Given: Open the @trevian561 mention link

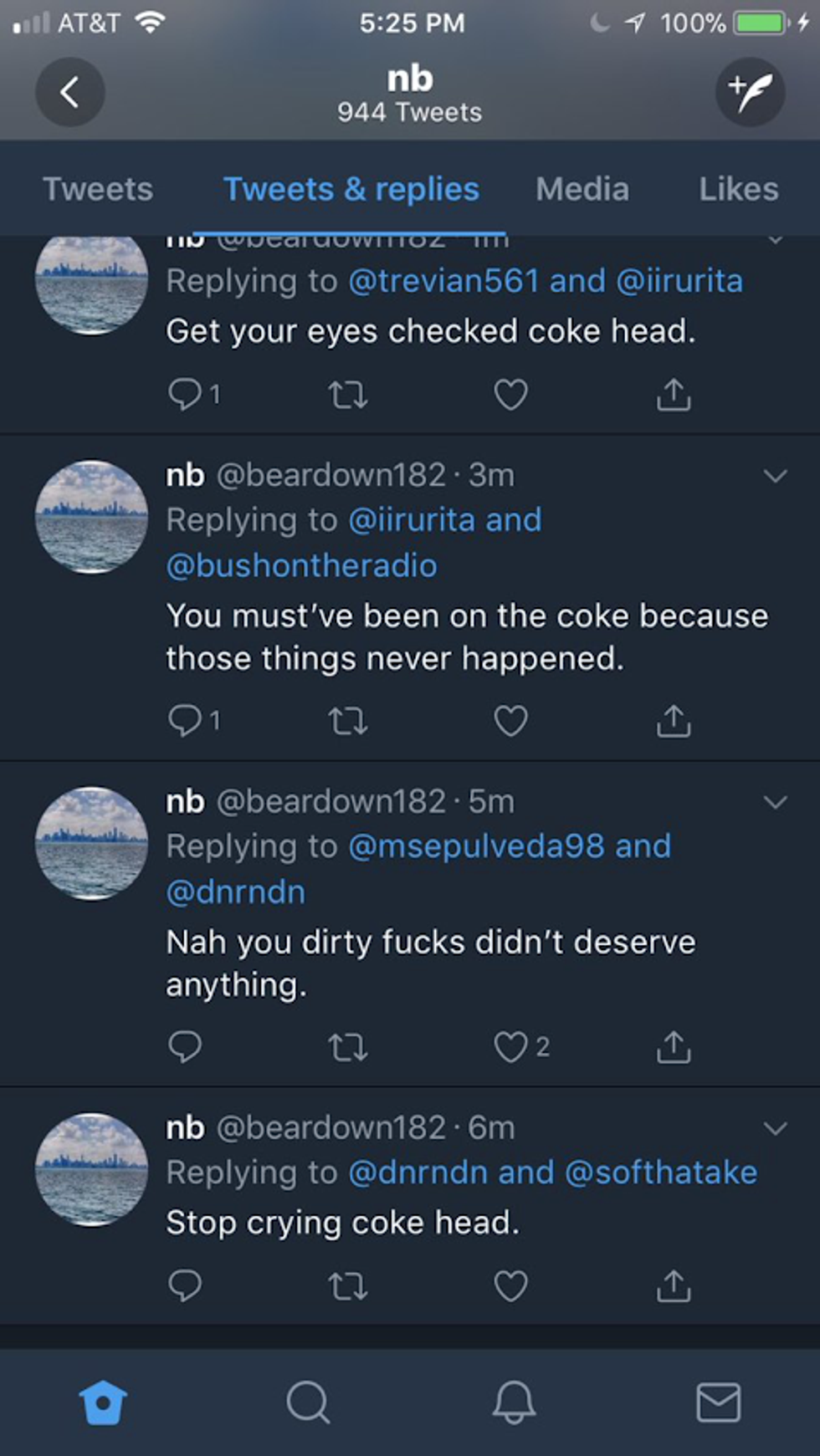Looking at the screenshot, I should click(443, 281).
